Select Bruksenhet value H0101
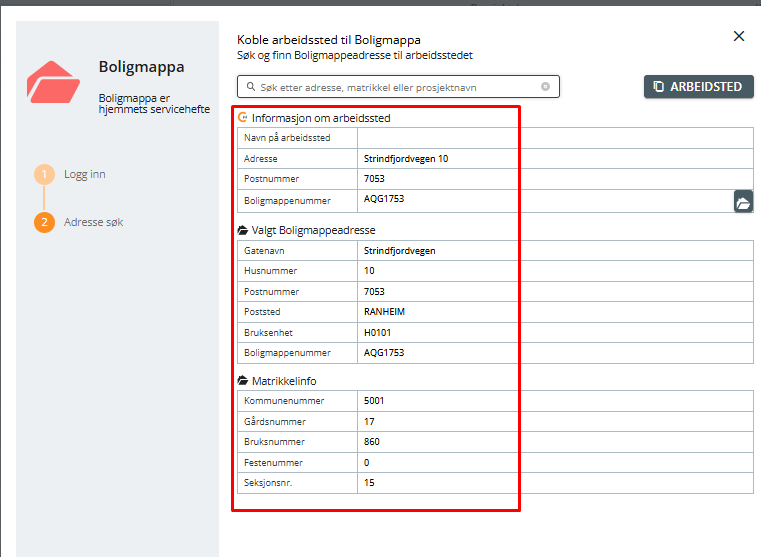Image resolution: width=761 pixels, height=557 pixels. pyautogui.click(x=378, y=332)
